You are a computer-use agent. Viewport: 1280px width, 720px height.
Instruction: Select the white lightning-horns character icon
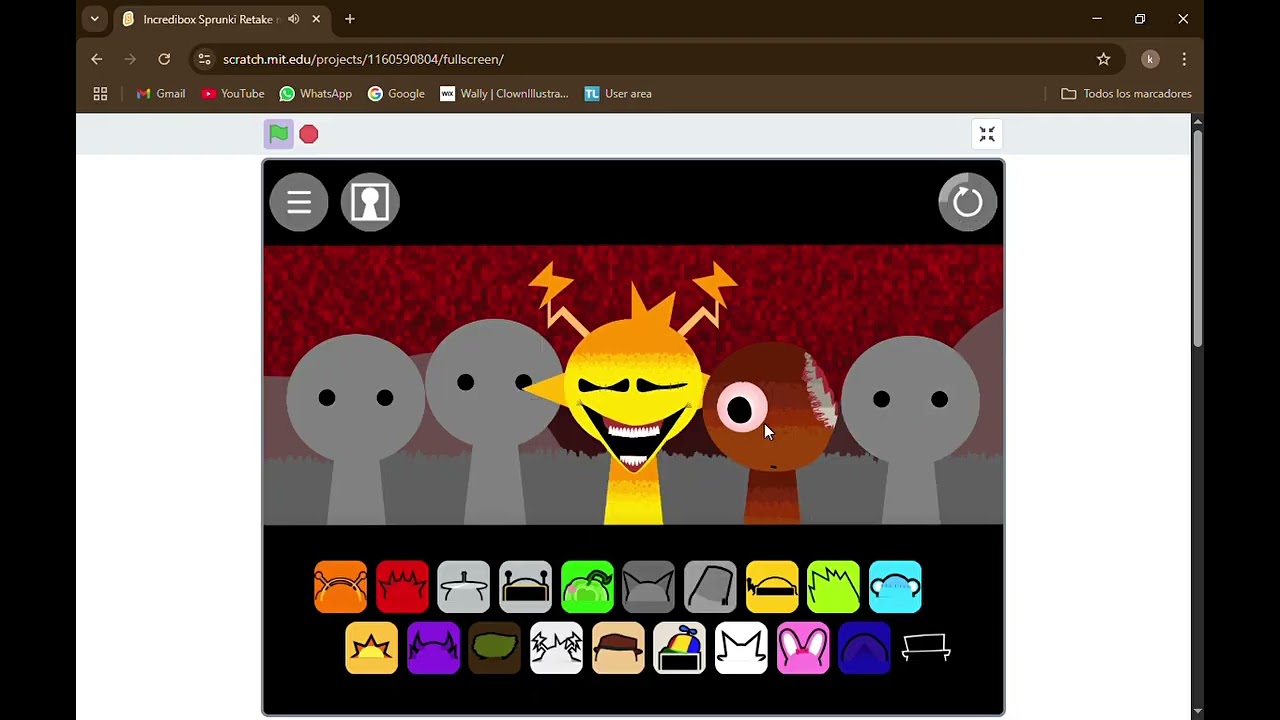pyautogui.click(x=556, y=648)
